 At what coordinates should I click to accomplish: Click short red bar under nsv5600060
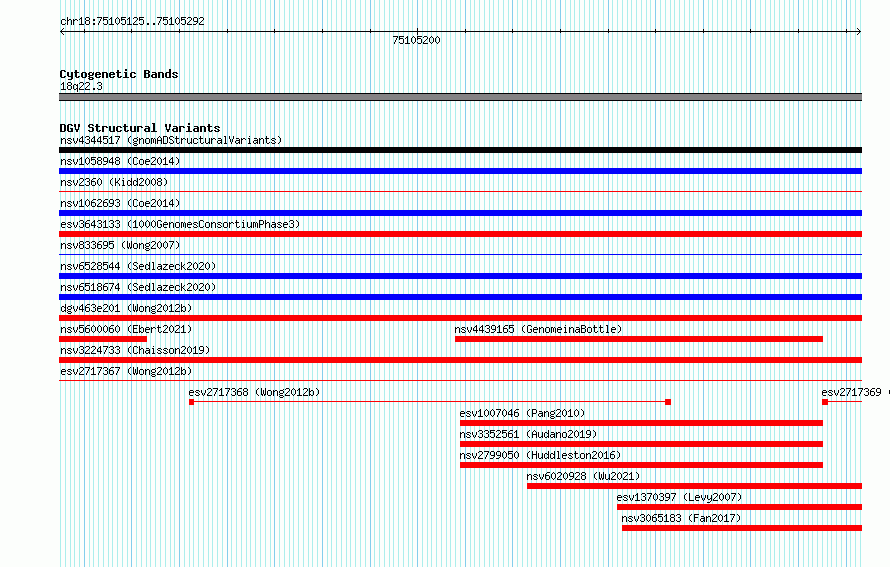pyautogui.click(x=103, y=339)
